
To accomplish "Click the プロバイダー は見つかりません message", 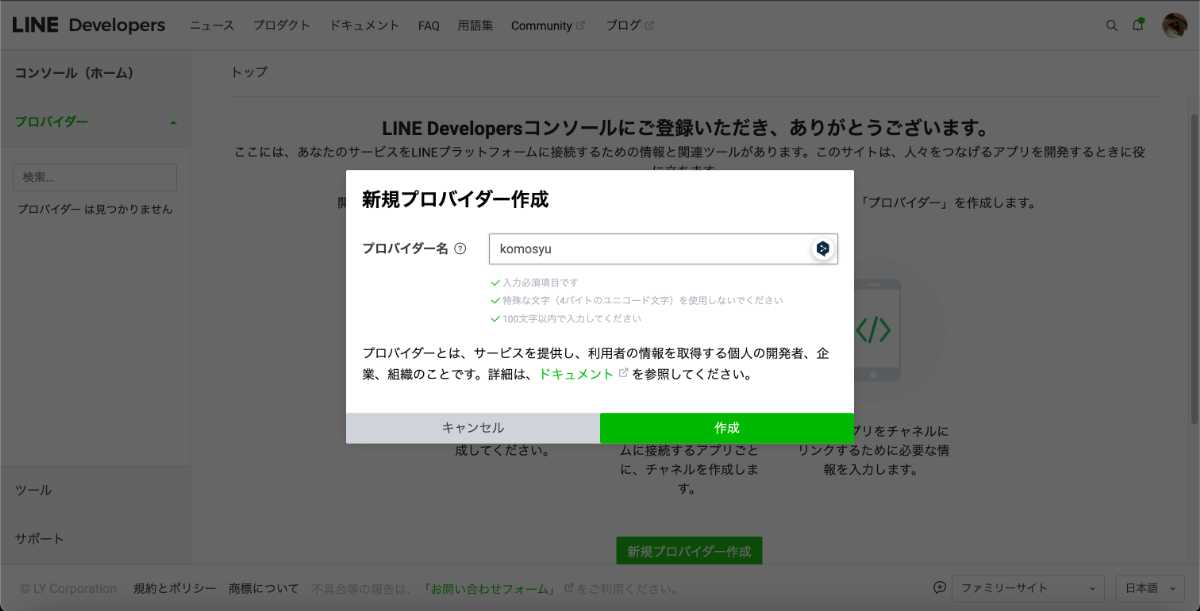I will point(95,209).
